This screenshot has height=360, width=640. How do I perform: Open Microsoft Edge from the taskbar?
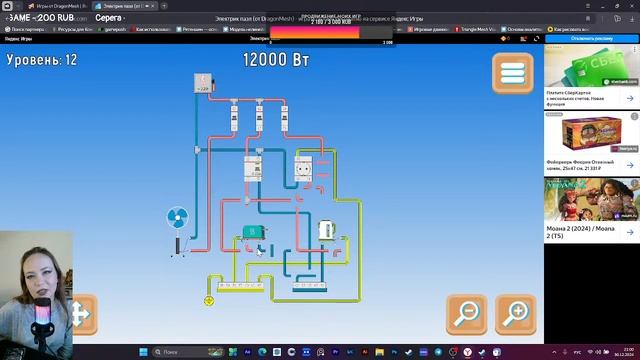point(262,352)
